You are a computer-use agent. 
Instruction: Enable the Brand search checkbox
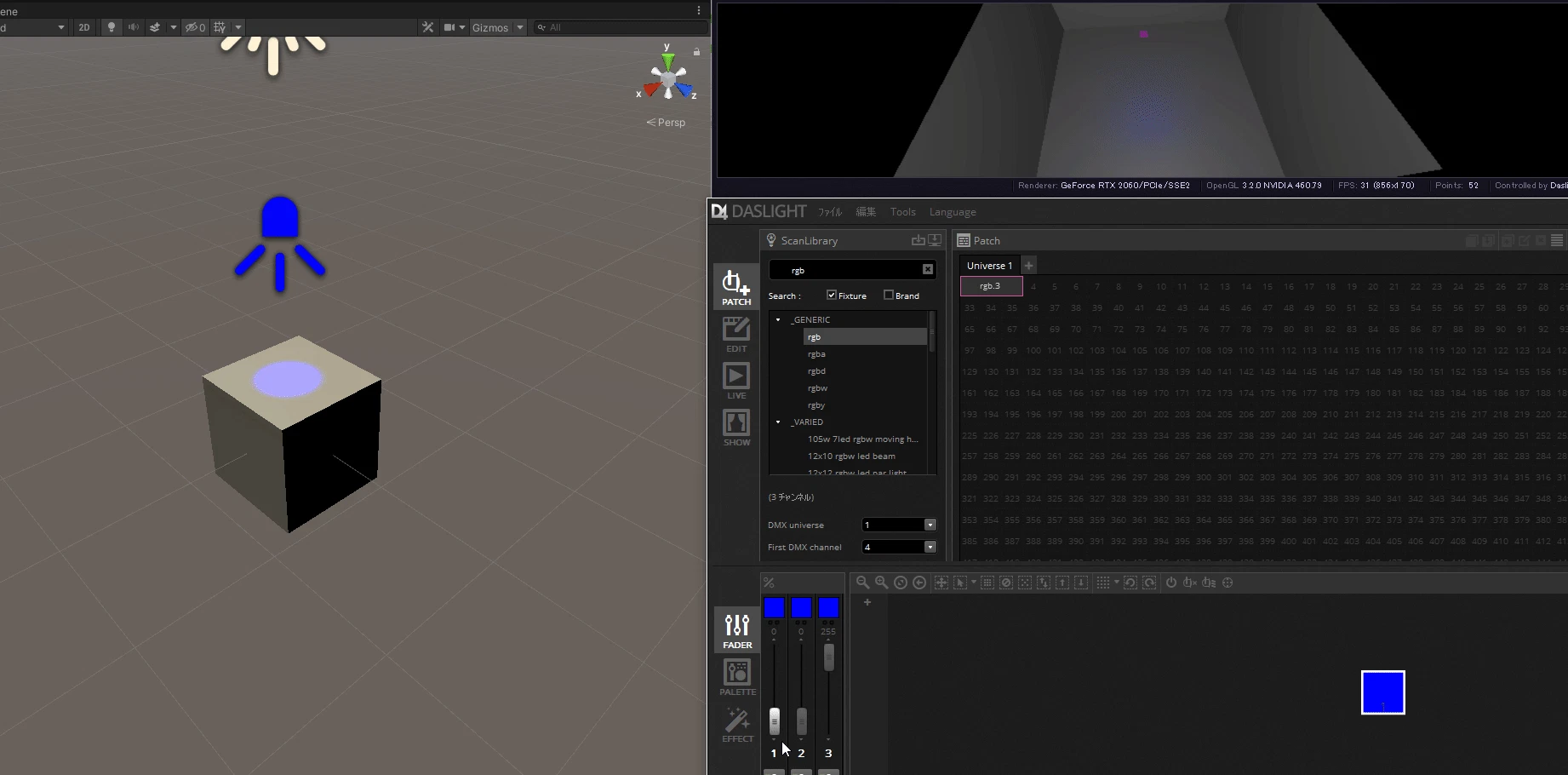coord(888,295)
